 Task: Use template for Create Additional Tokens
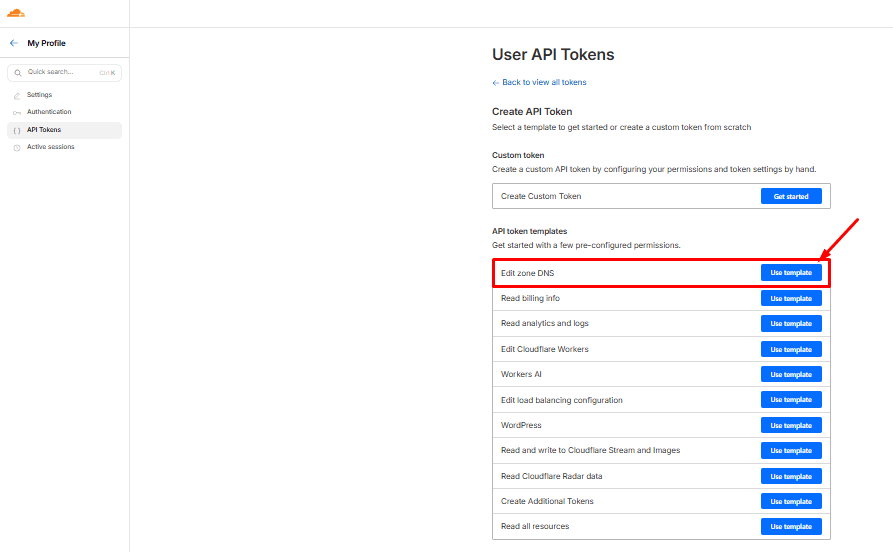(791, 501)
